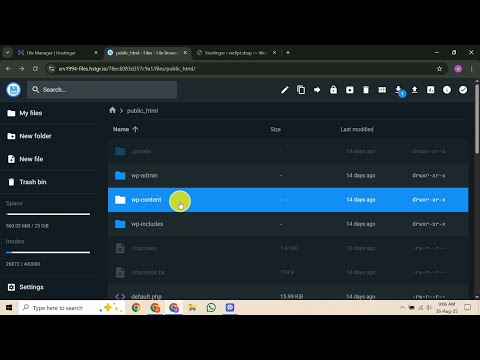Click the Windows taskbar search box
Screen dimensions: 480x360
click(x=71, y=307)
